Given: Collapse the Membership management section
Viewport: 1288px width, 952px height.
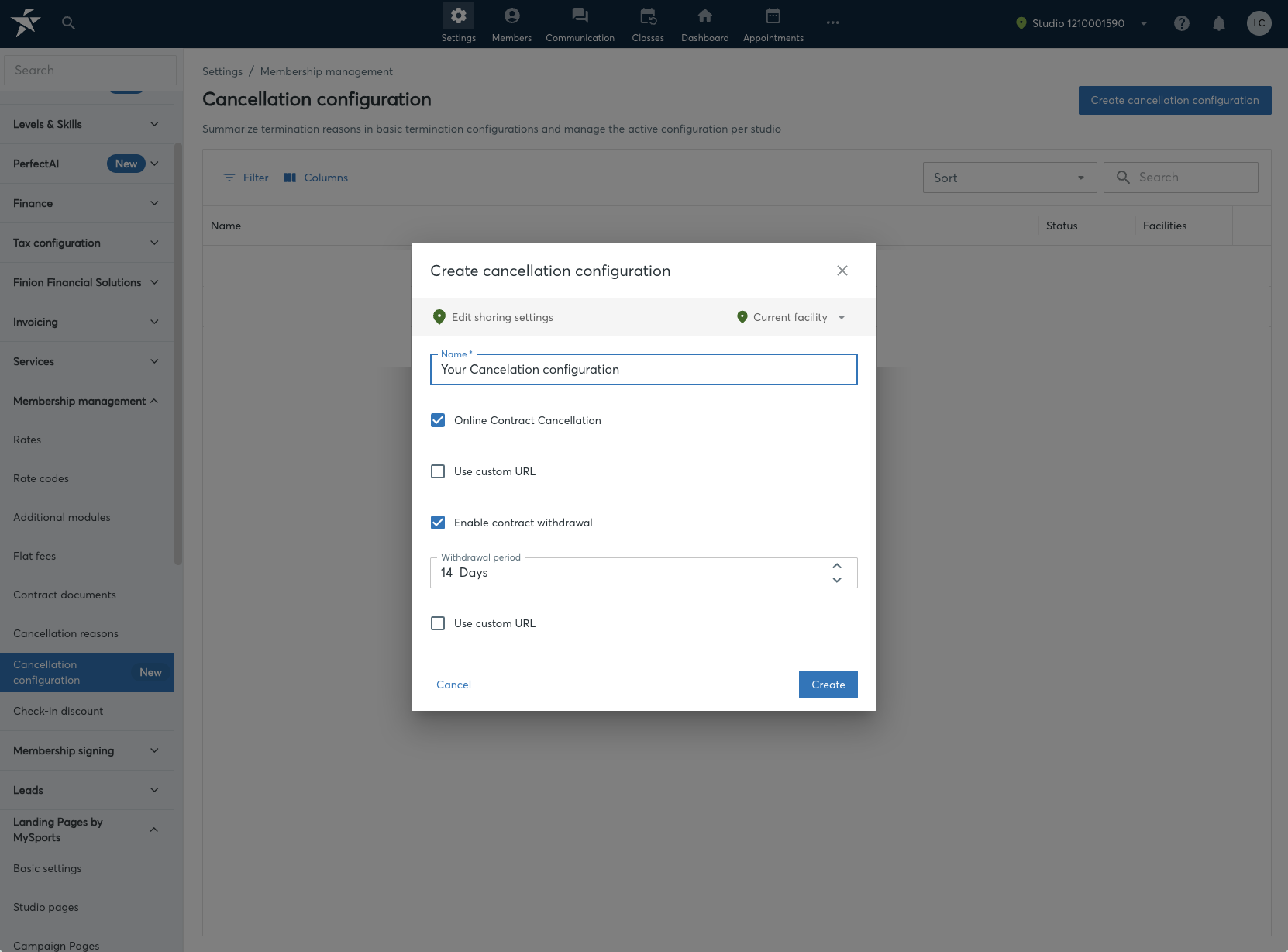Looking at the screenshot, I should (x=87, y=401).
